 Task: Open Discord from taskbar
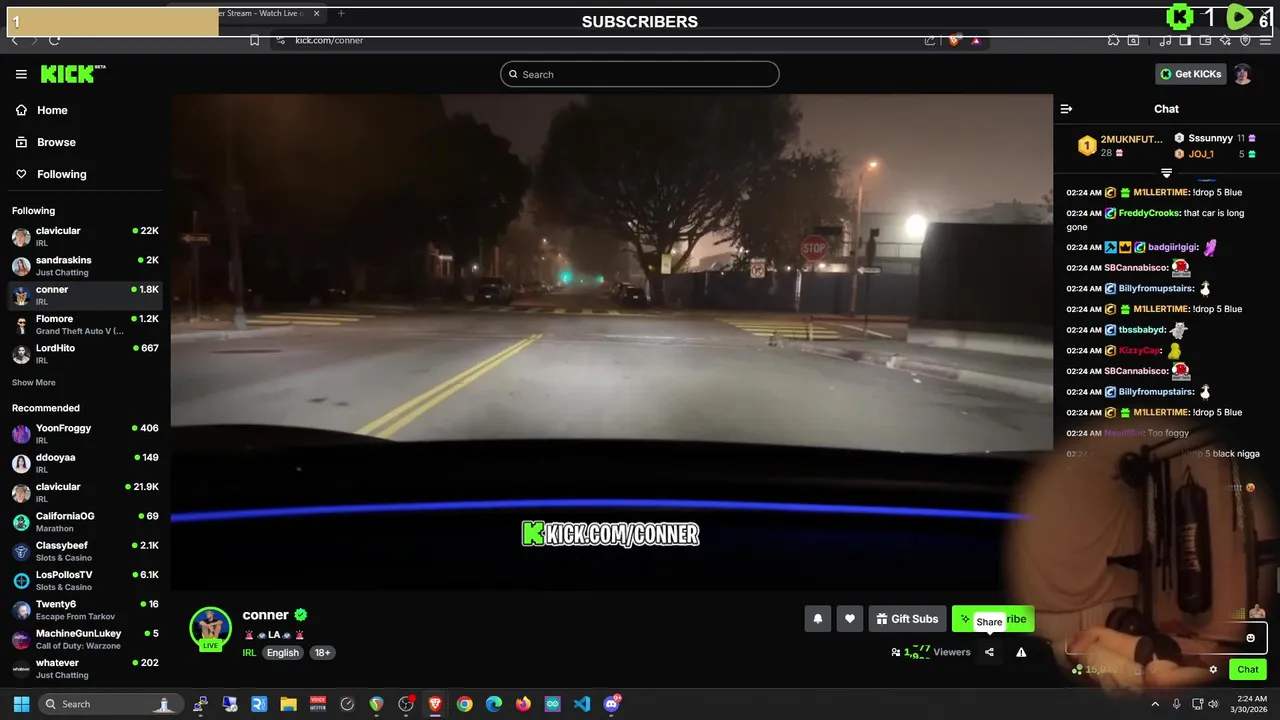coord(612,704)
